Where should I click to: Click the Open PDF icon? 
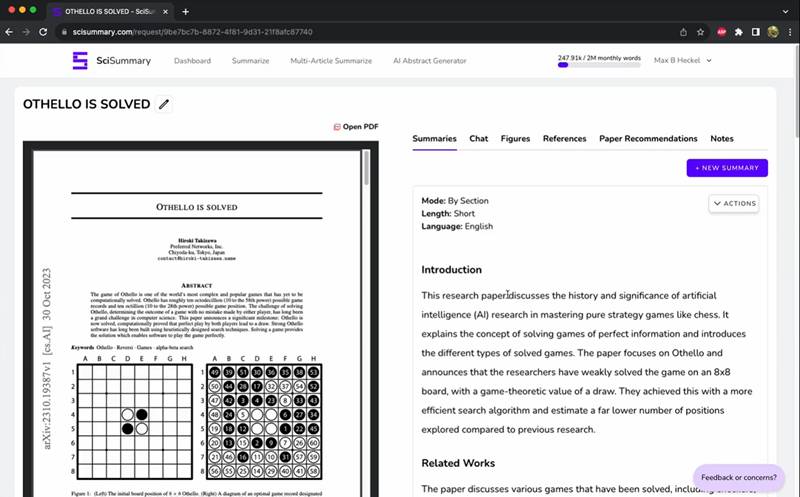pyautogui.click(x=337, y=127)
